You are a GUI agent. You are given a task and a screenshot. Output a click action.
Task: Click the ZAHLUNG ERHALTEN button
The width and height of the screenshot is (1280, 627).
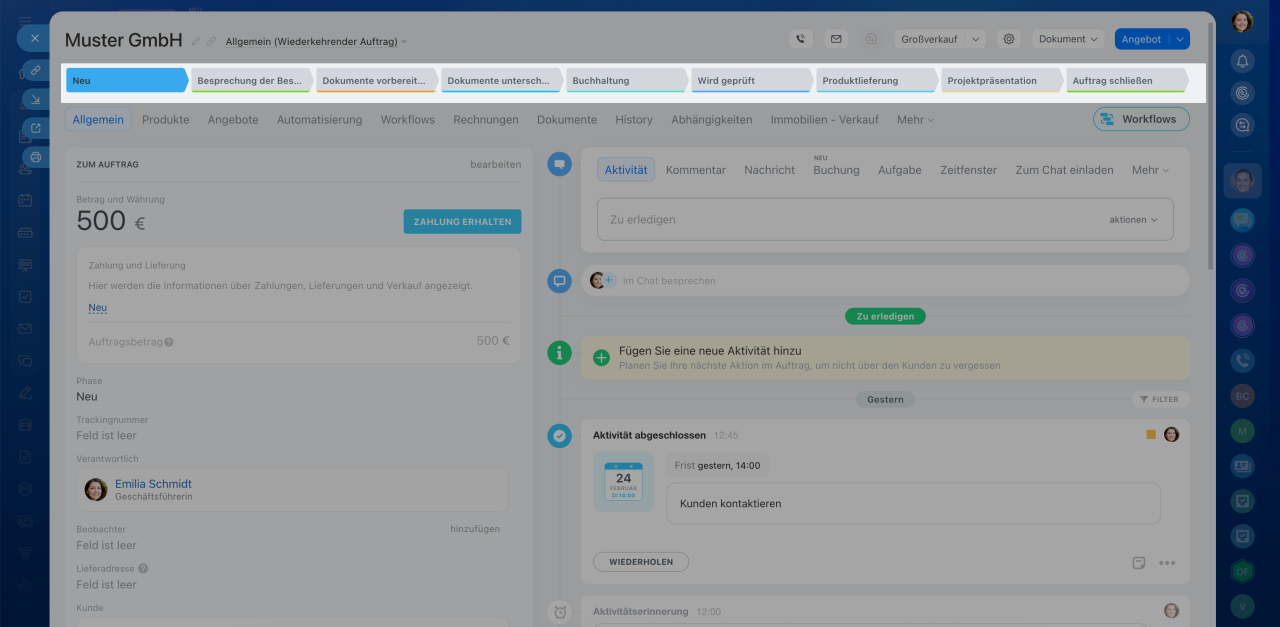pos(462,221)
